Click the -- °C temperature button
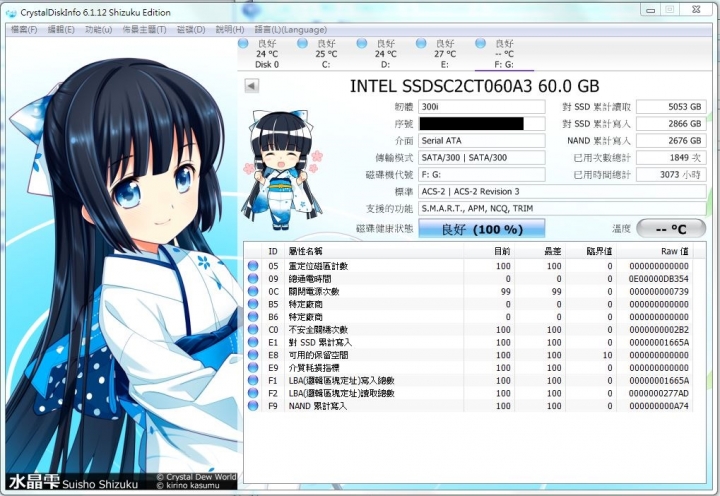 (x=671, y=229)
